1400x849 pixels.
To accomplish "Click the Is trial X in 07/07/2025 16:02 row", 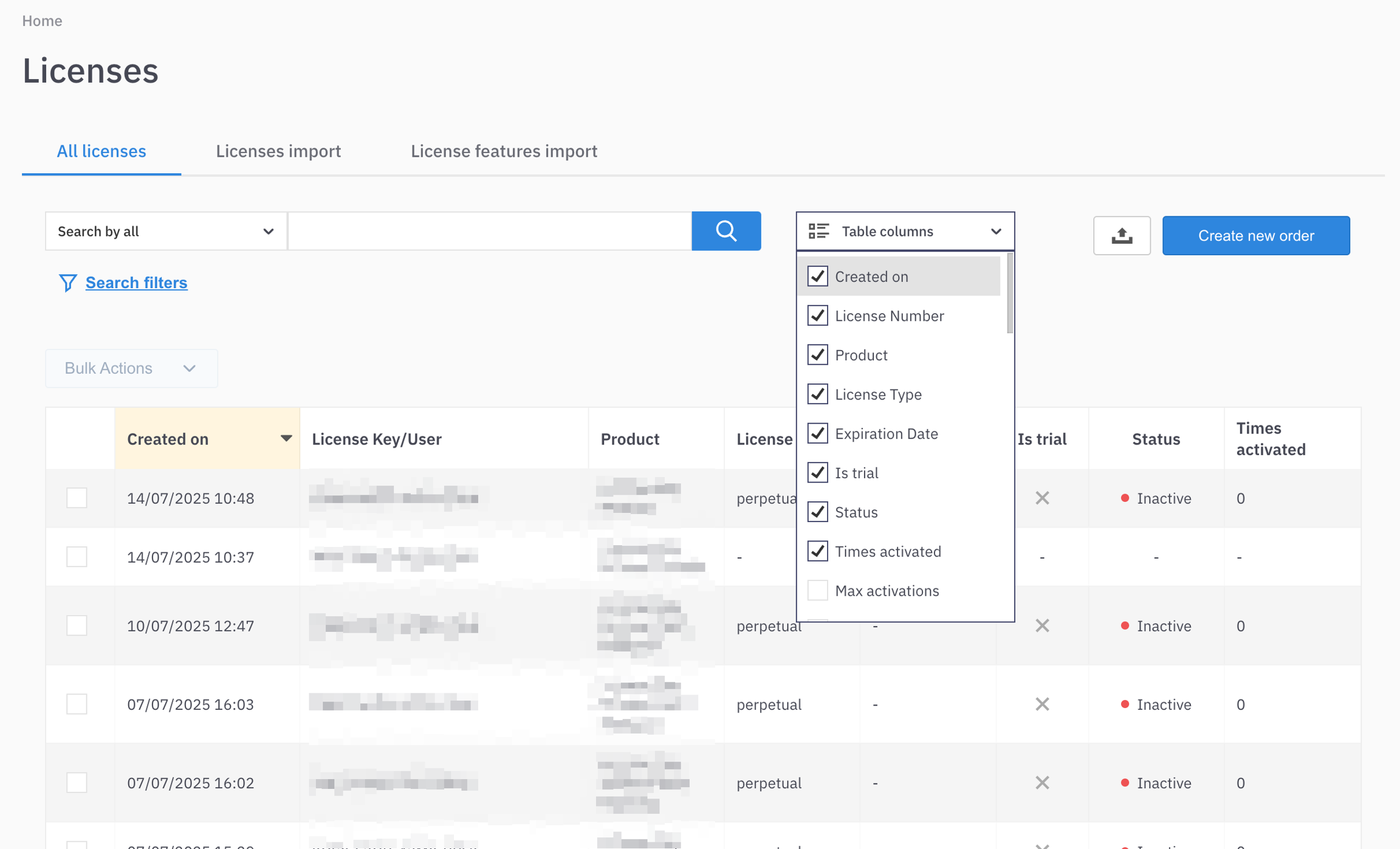I will 1042,783.
